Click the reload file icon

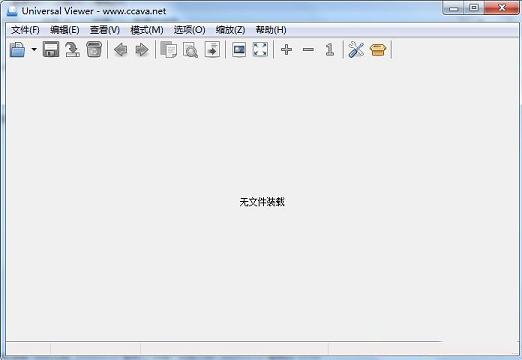tap(72, 50)
